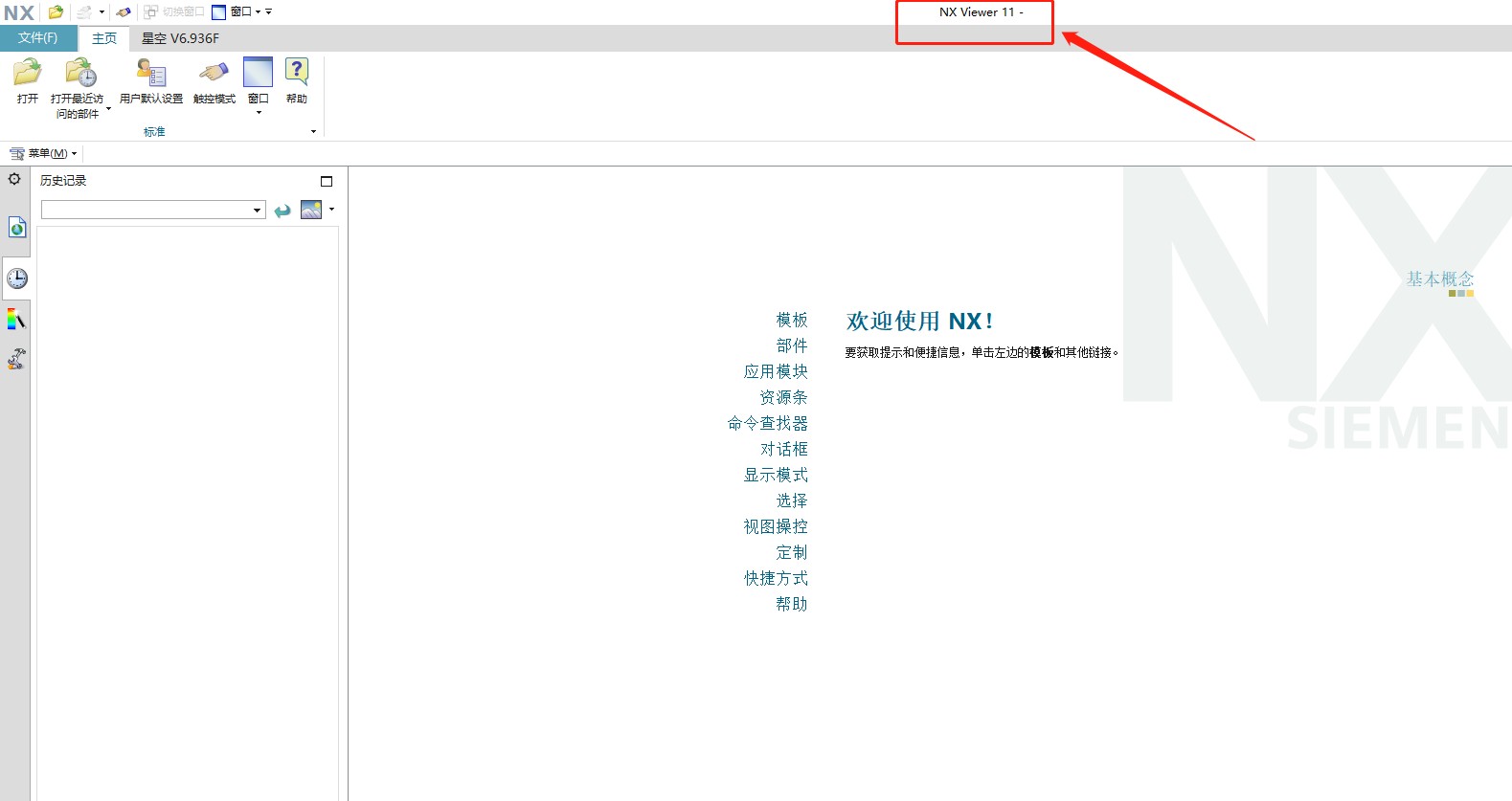Click the image view icon in the history panel
This screenshot has width=1512, height=801.
click(311, 210)
